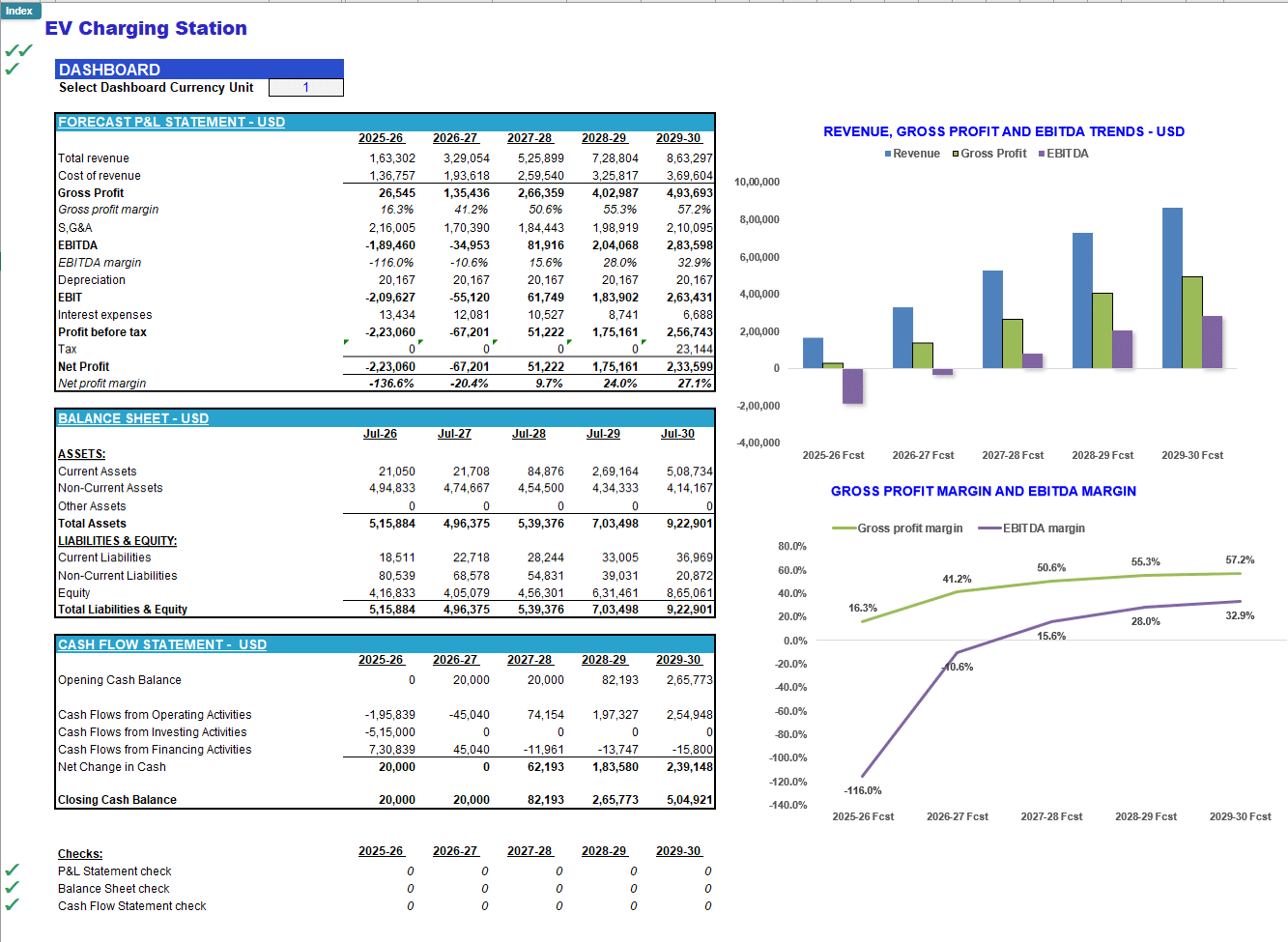Select investing cash flow value -5,15,000

tap(390, 732)
